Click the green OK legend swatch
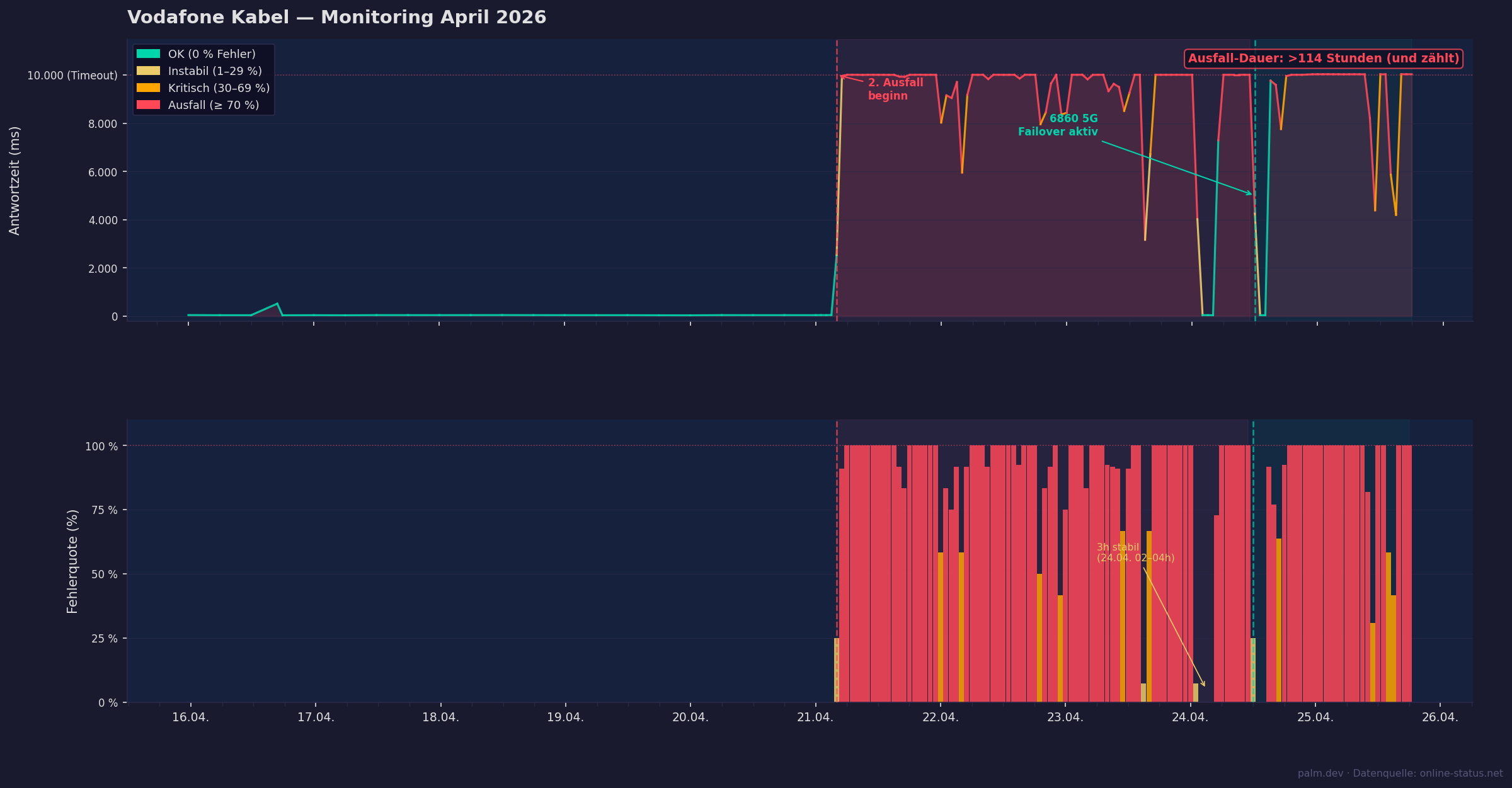Viewport: 1512px width, 788px height. [148, 54]
